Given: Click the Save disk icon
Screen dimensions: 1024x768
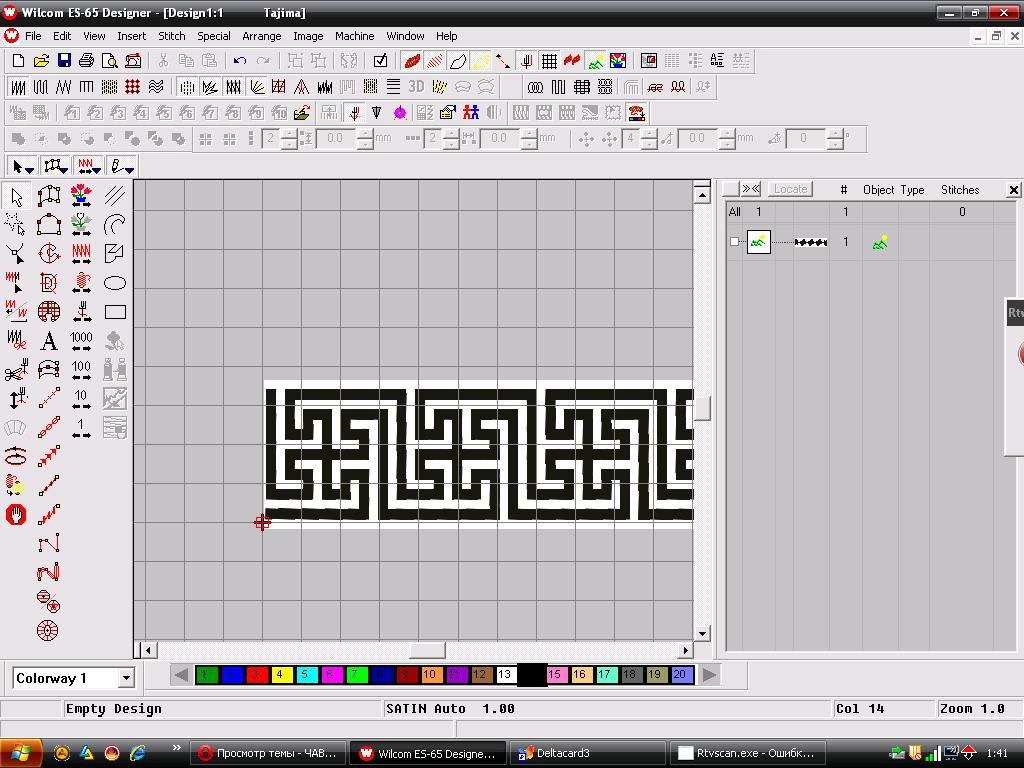Looking at the screenshot, I should [64, 61].
